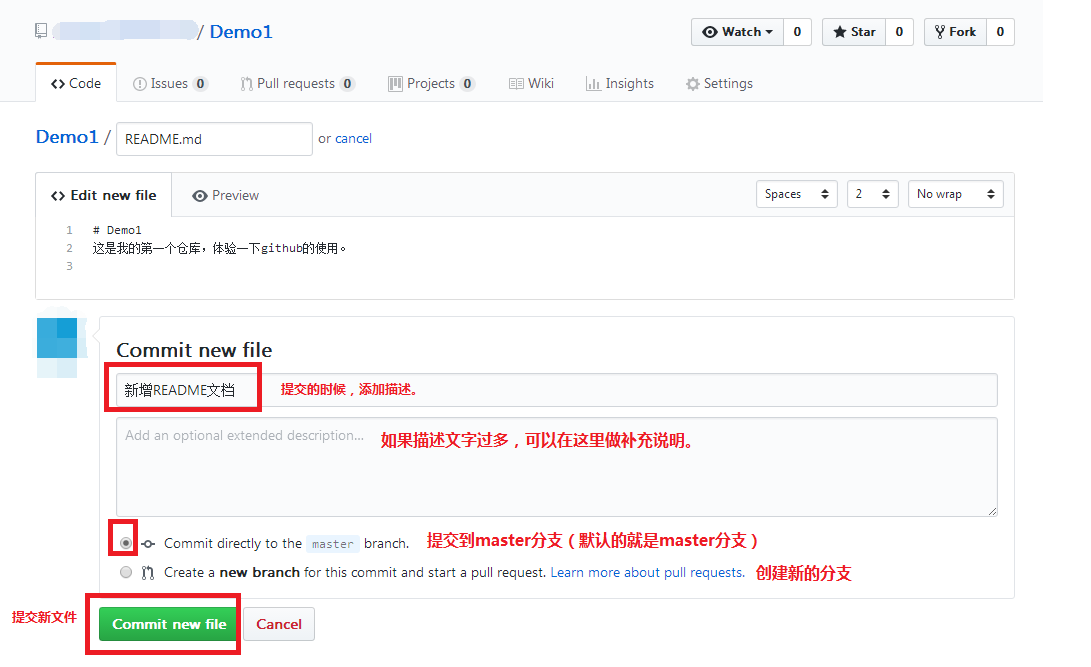Click editor line 1 '# Demo1'
This screenshot has height=667, width=1091.
(x=117, y=230)
